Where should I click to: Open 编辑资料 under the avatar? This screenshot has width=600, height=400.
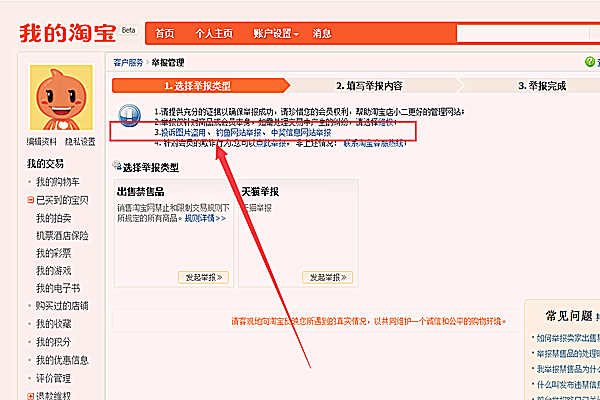tap(42, 142)
